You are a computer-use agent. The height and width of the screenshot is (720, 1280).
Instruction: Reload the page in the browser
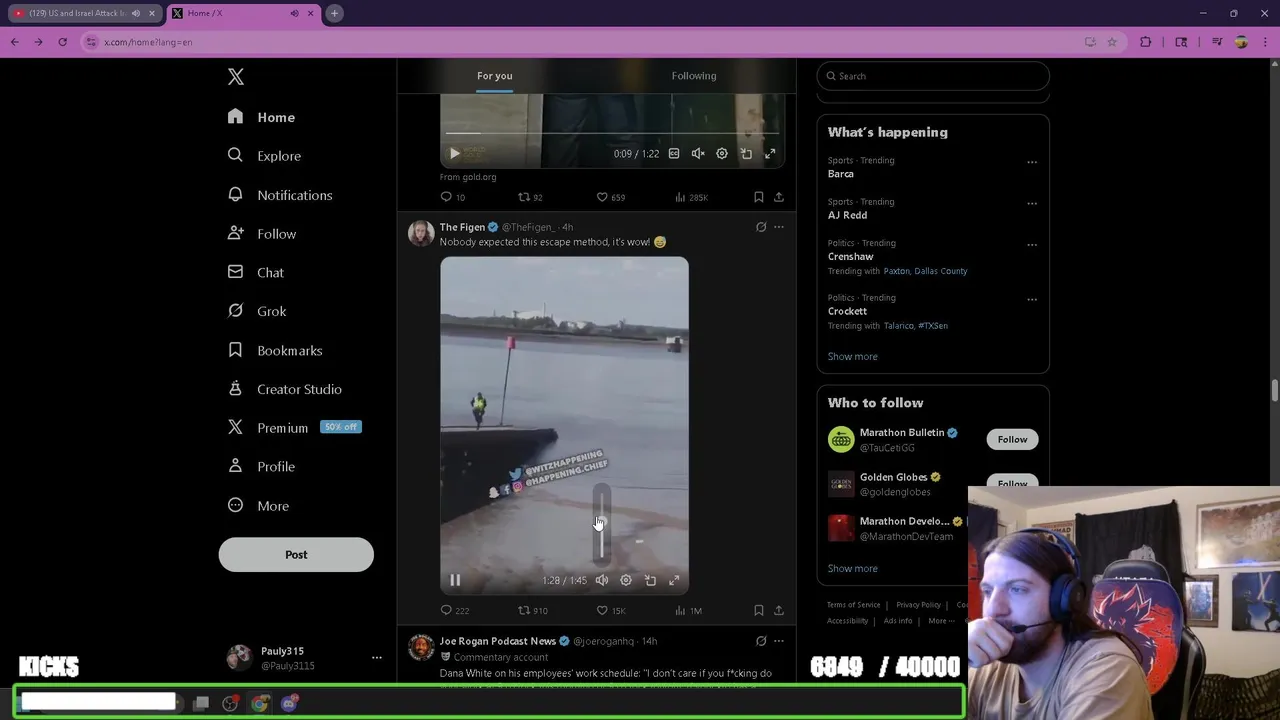pyautogui.click(x=62, y=42)
